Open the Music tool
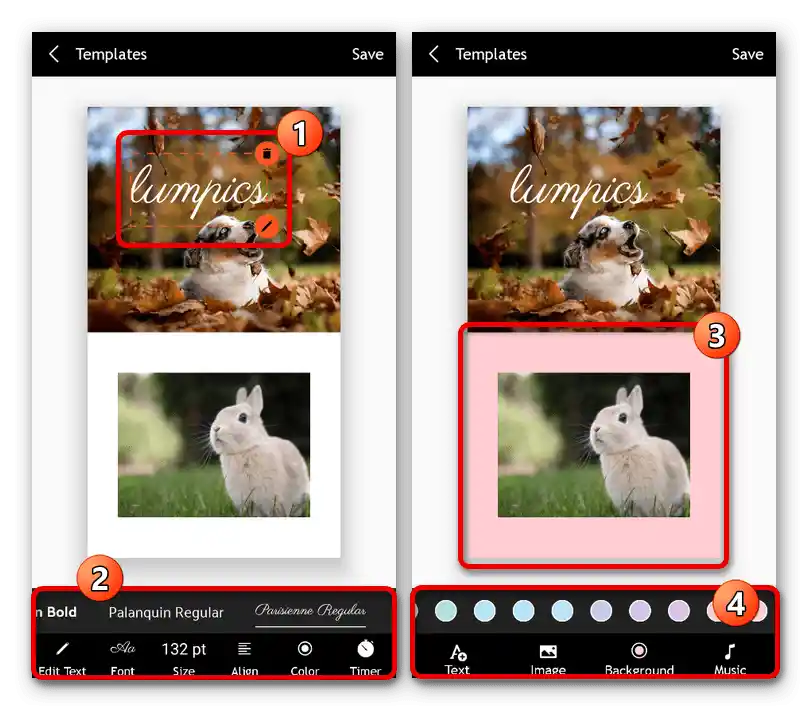Screen dimensions: 808x710 [730, 659]
